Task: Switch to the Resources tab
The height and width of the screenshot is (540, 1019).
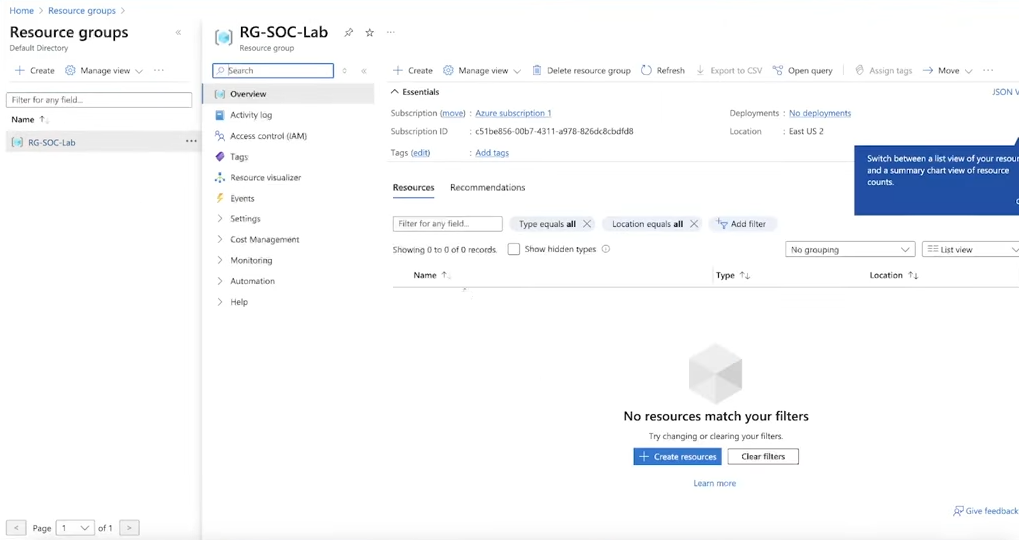Action: click(413, 187)
